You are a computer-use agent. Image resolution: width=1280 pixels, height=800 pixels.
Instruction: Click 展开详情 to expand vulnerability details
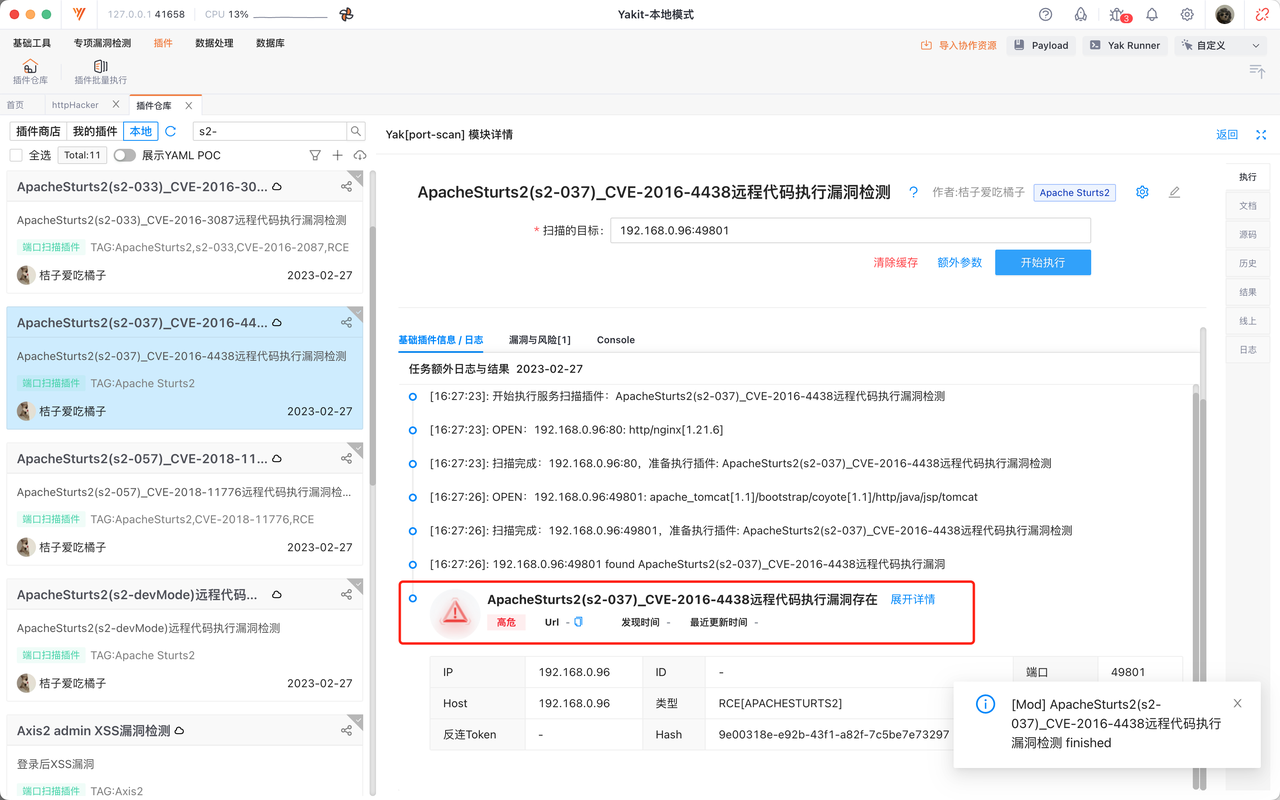tap(913, 599)
